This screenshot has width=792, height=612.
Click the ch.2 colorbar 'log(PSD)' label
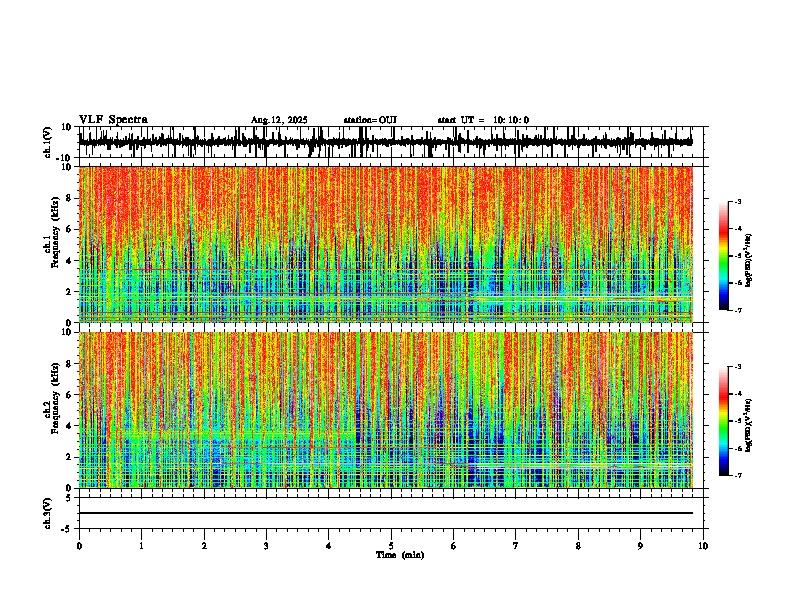(749, 425)
